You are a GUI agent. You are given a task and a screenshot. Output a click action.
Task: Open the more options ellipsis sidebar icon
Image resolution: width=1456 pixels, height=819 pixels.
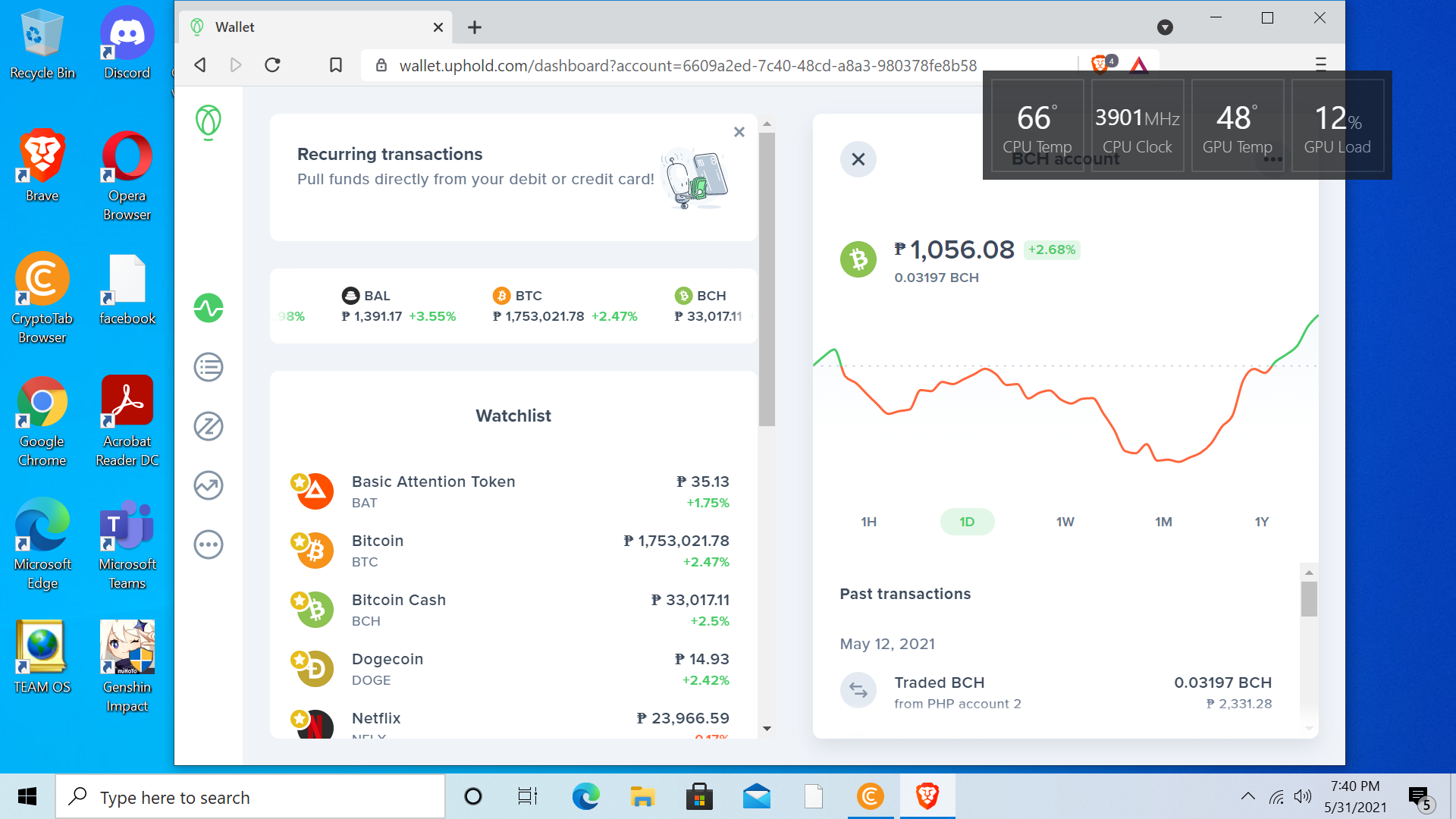click(x=209, y=544)
